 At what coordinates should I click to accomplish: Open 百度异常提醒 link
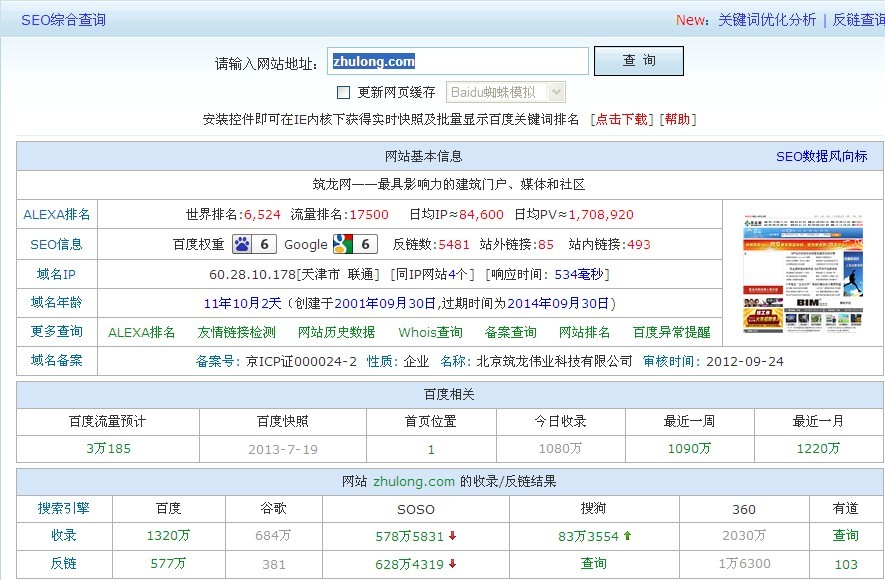tap(672, 332)
